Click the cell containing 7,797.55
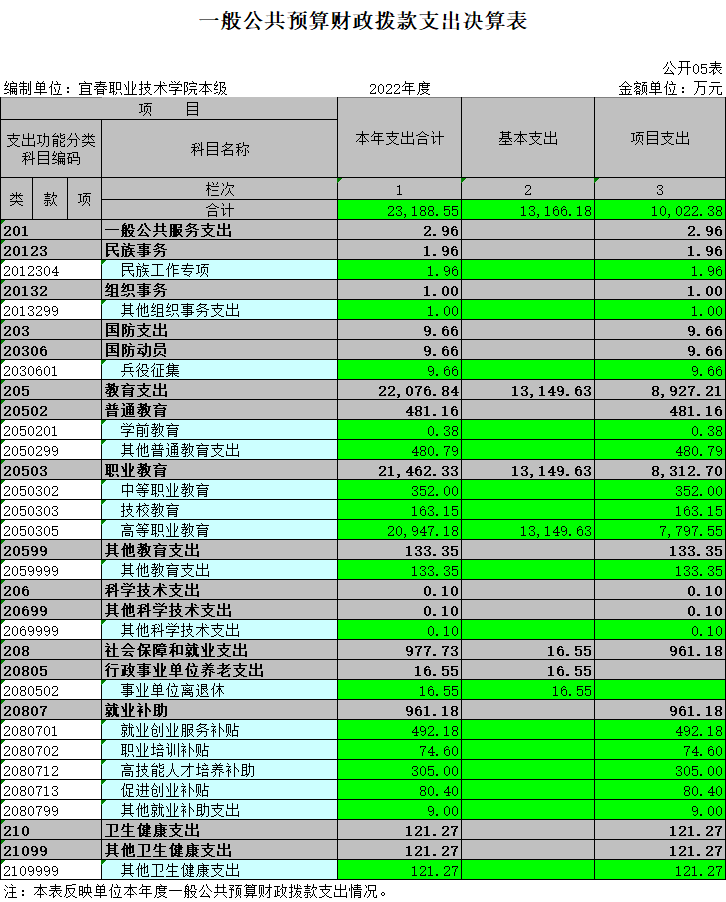 point(660,530)
